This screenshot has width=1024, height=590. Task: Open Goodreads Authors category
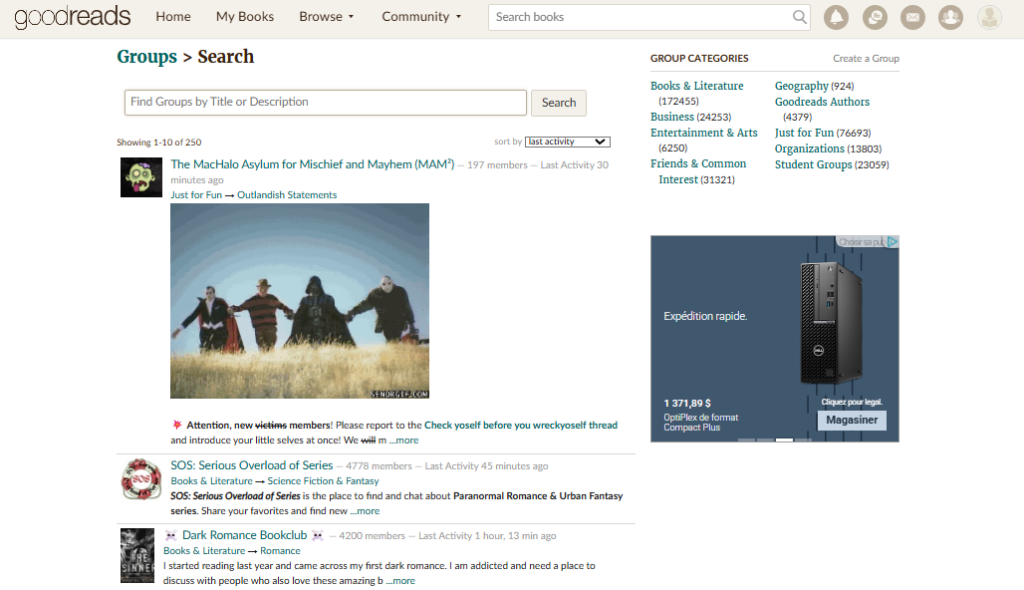(822, 102)
